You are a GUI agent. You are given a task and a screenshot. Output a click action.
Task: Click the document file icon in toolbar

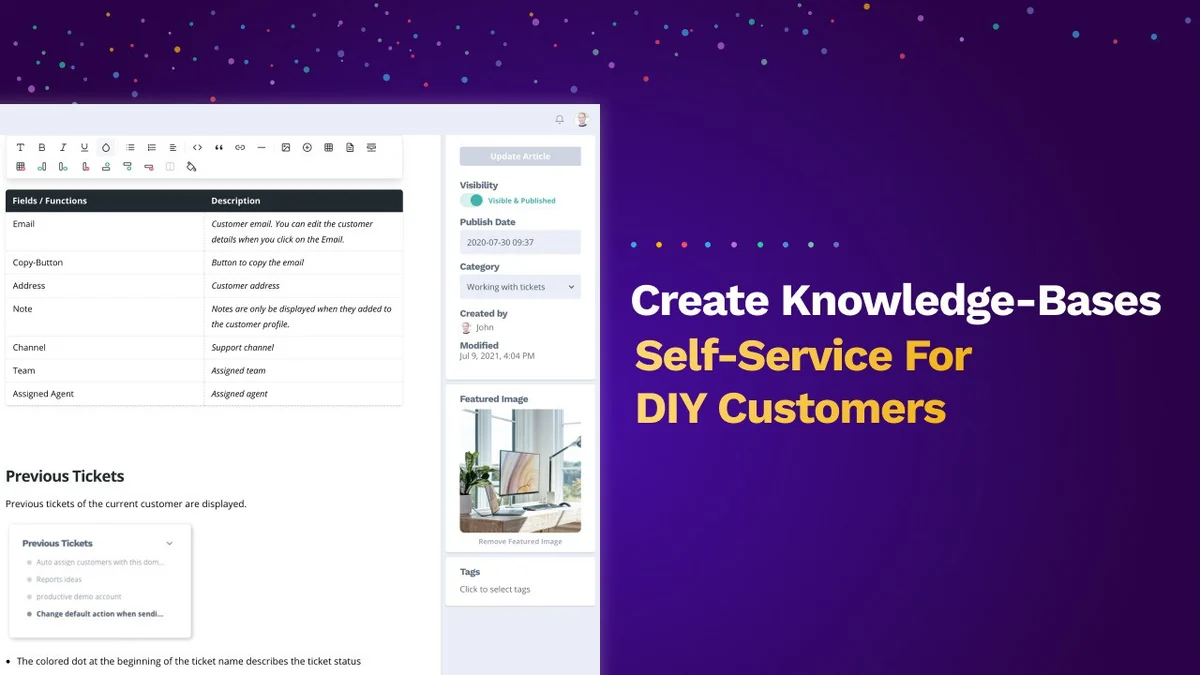pyautogui.click(x=350, y=148)
